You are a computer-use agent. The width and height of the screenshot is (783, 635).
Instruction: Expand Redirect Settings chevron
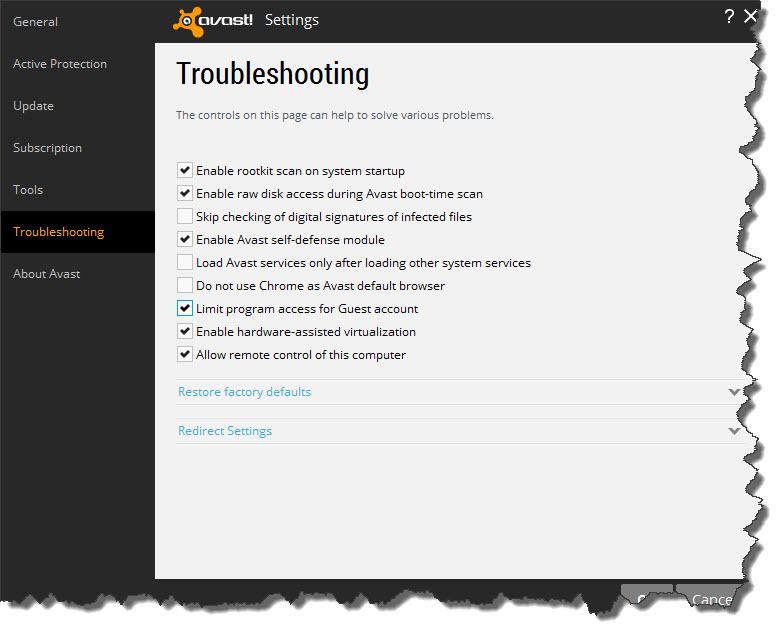[x=734, y=431]
